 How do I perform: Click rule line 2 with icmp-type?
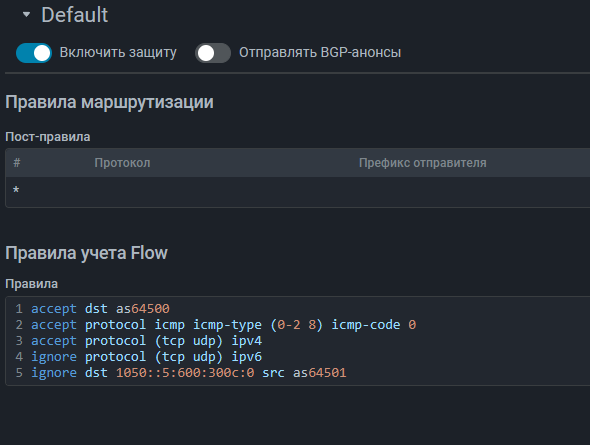coord(224,325)
